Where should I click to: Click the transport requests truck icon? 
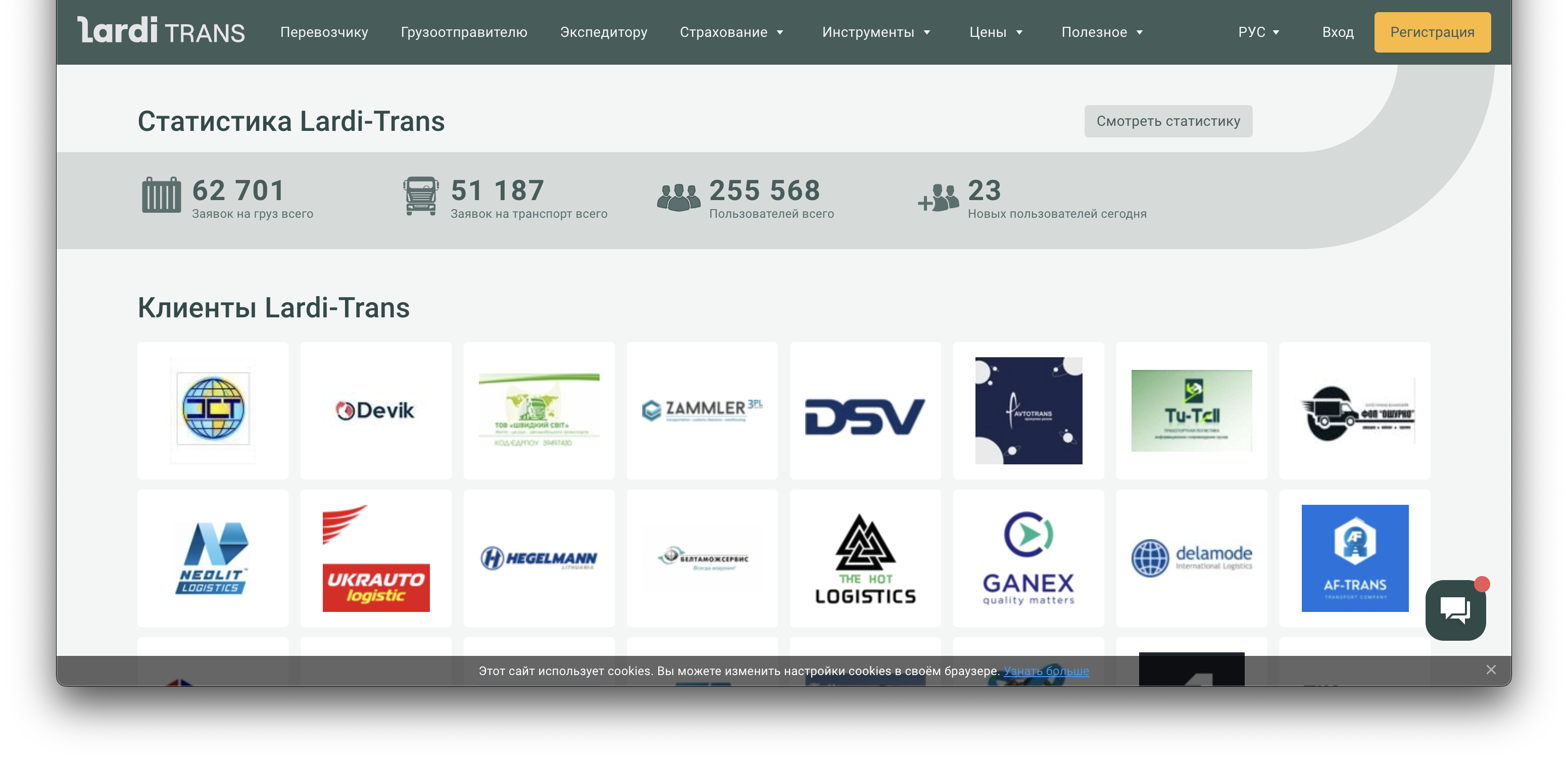[421, 196]
